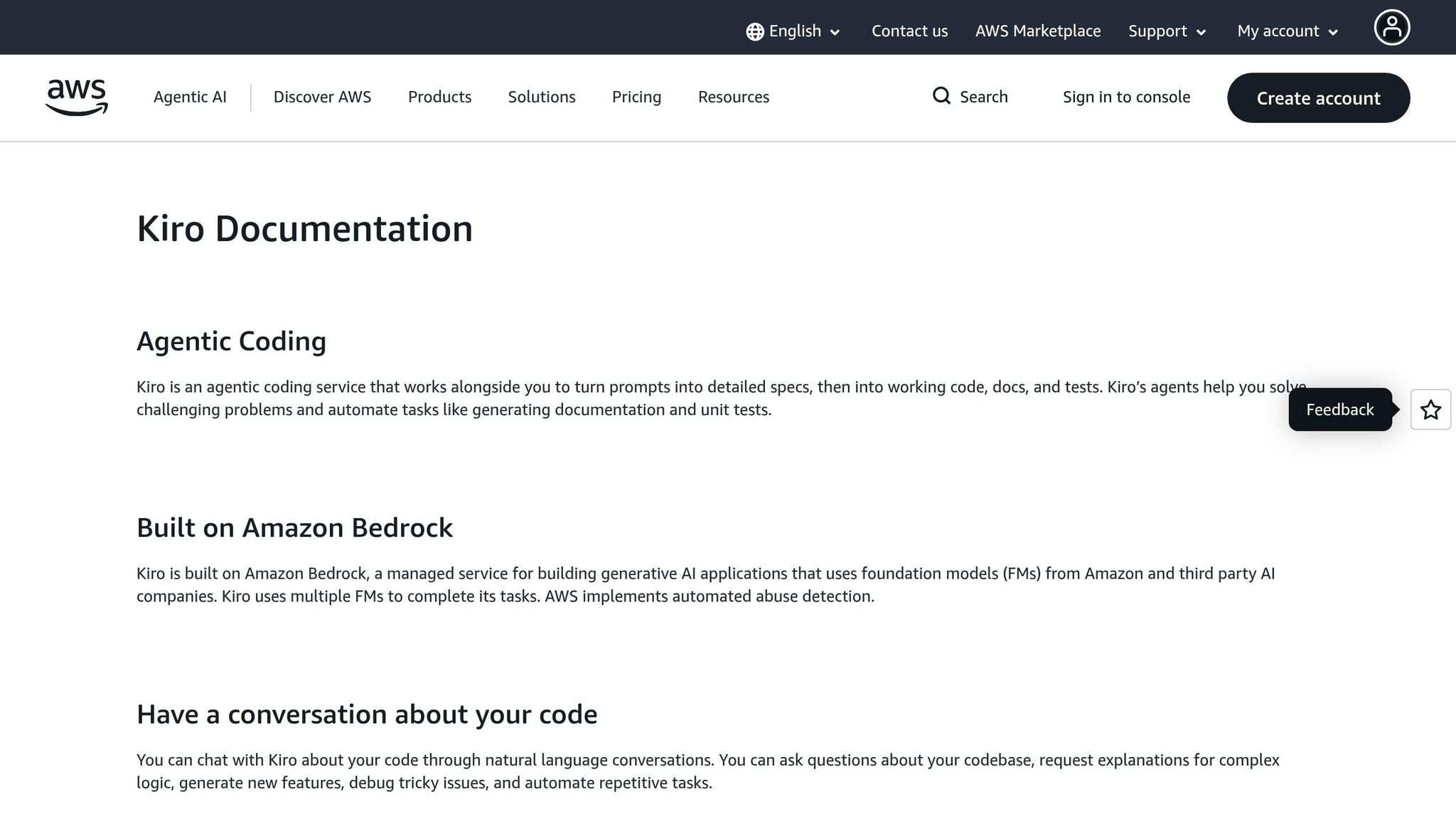
Task: Select the Solutions menu item
Action: coord(541,97)
